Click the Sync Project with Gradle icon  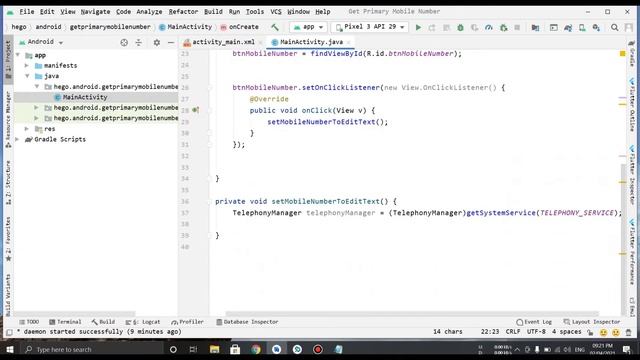[568, 27]
